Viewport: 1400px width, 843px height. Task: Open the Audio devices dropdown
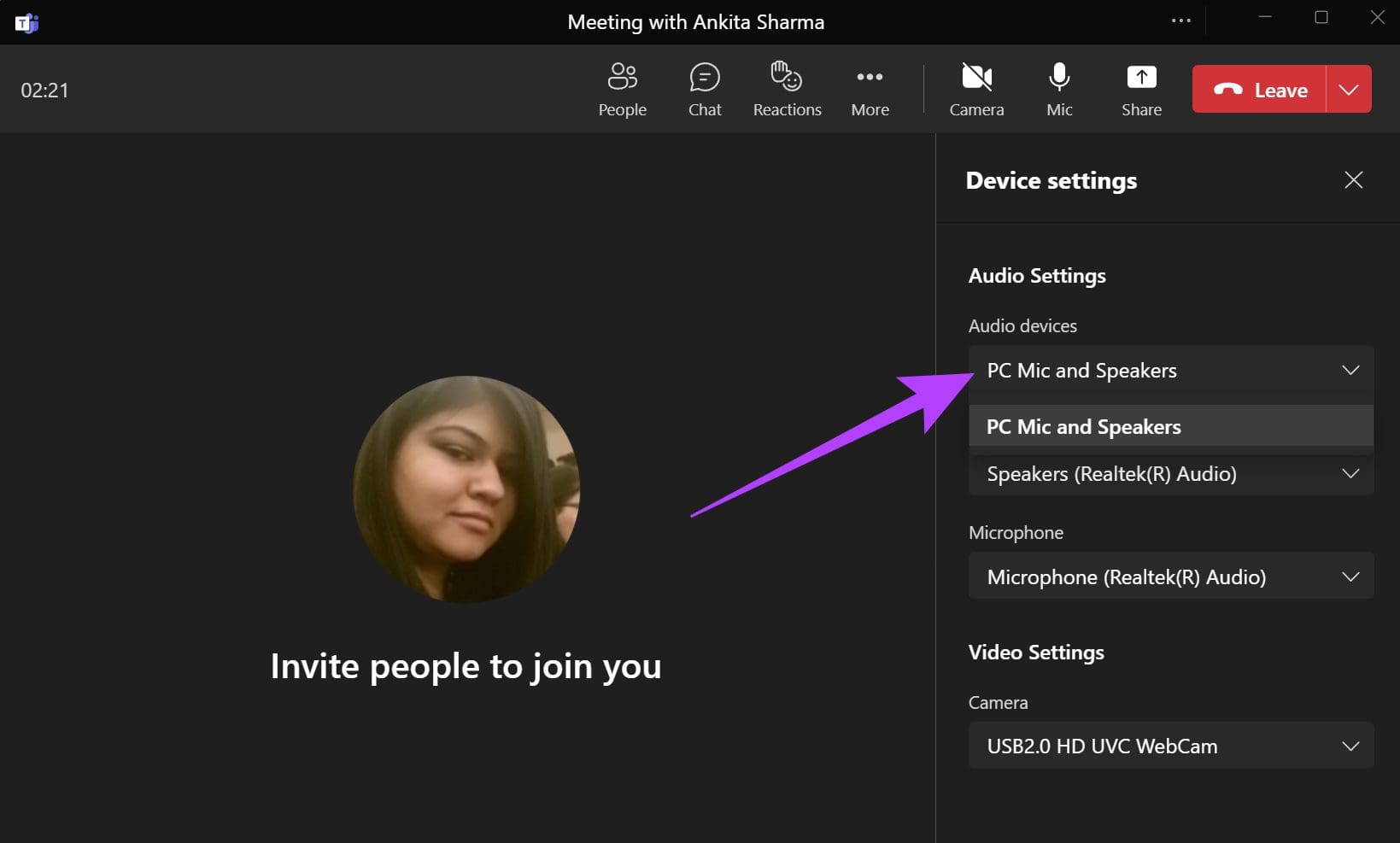[x=1171, y=370]
